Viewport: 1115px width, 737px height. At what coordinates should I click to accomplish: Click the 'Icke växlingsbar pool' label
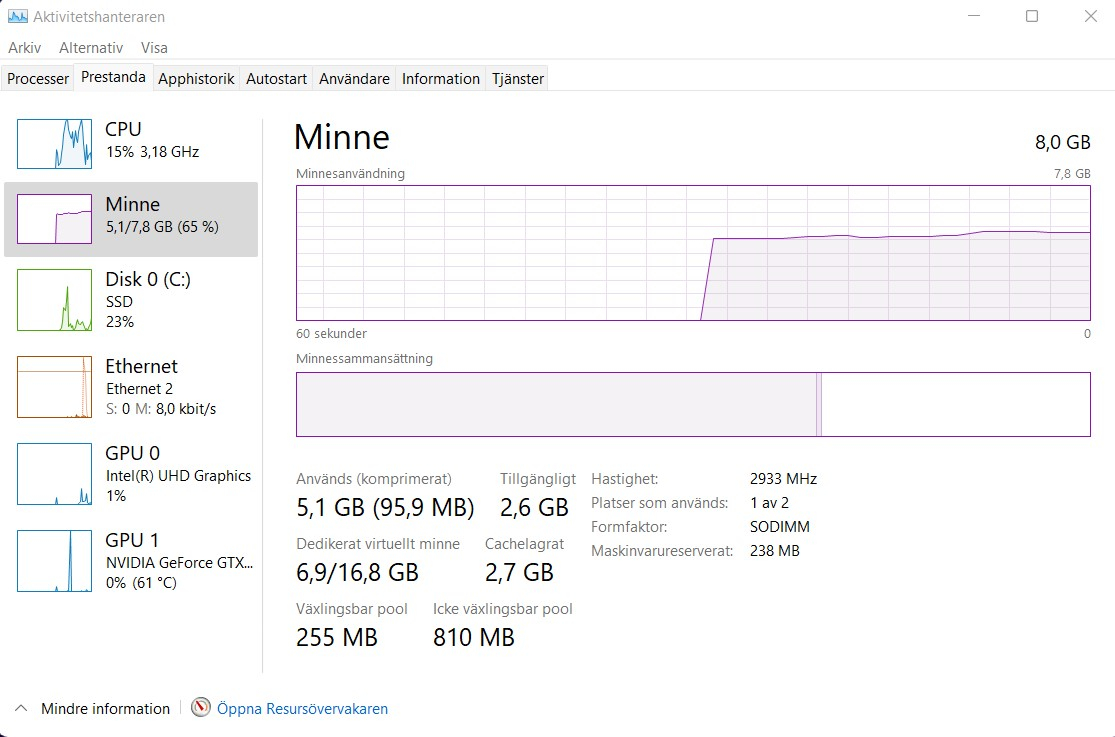pos(503,609)
